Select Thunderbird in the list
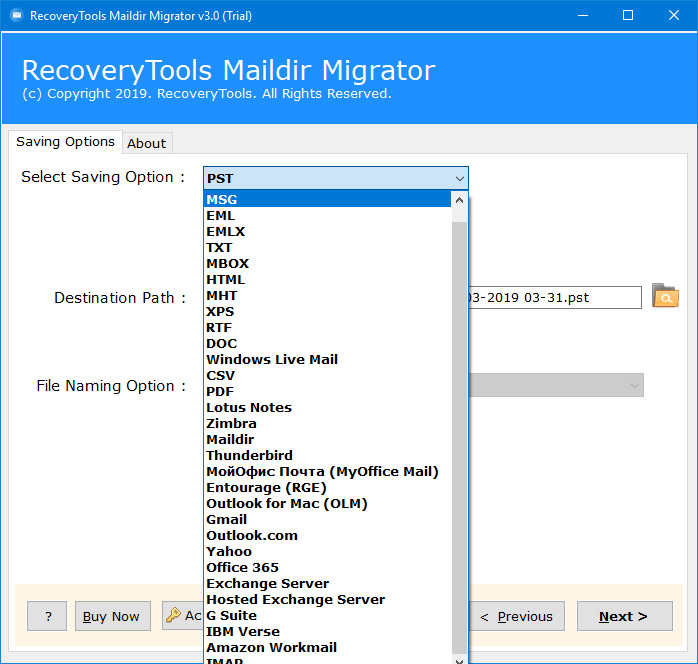 [328, 456]
